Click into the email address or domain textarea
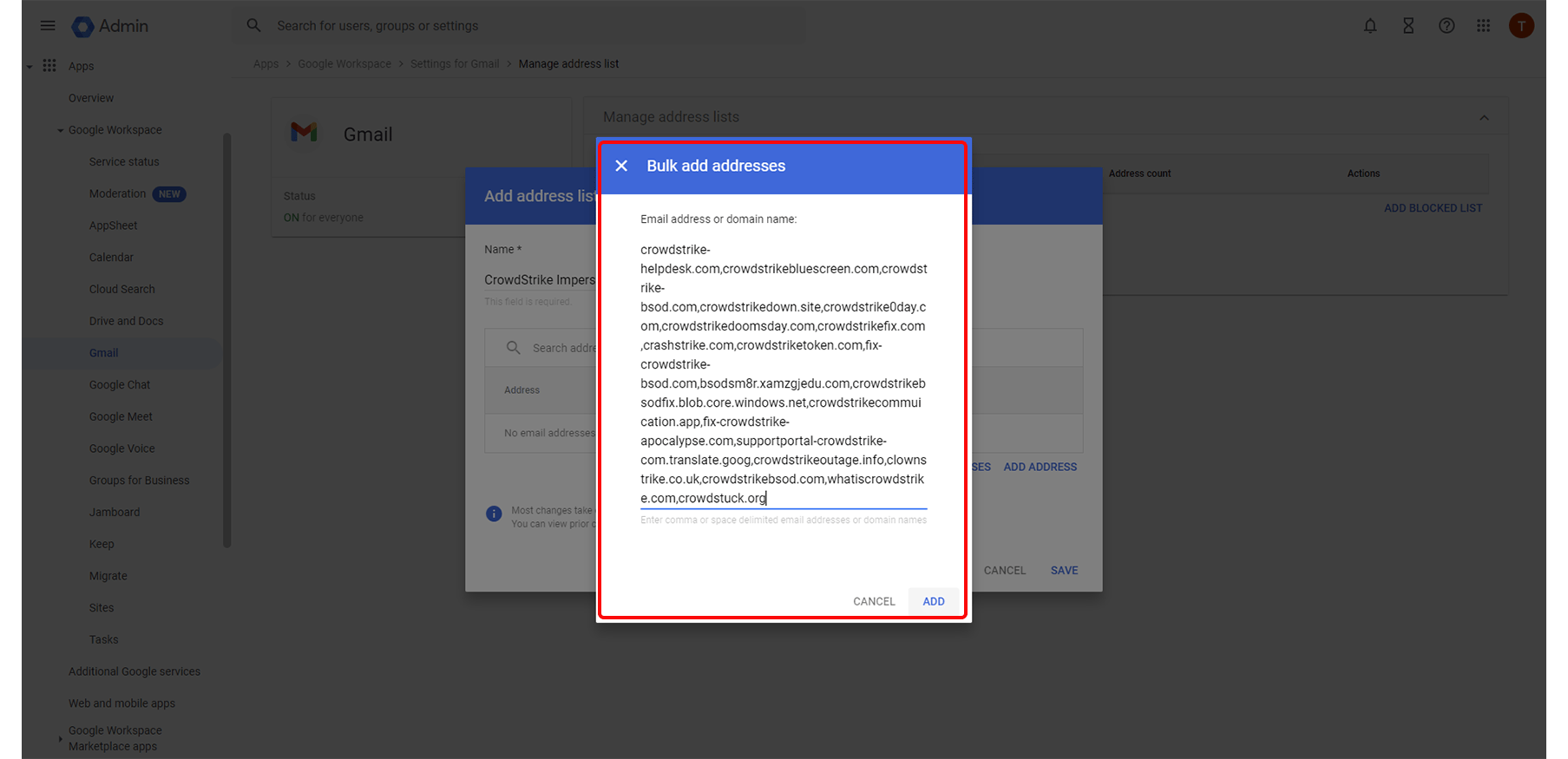This screenshot has width=1568, height=759. click(x=784, y=374)
